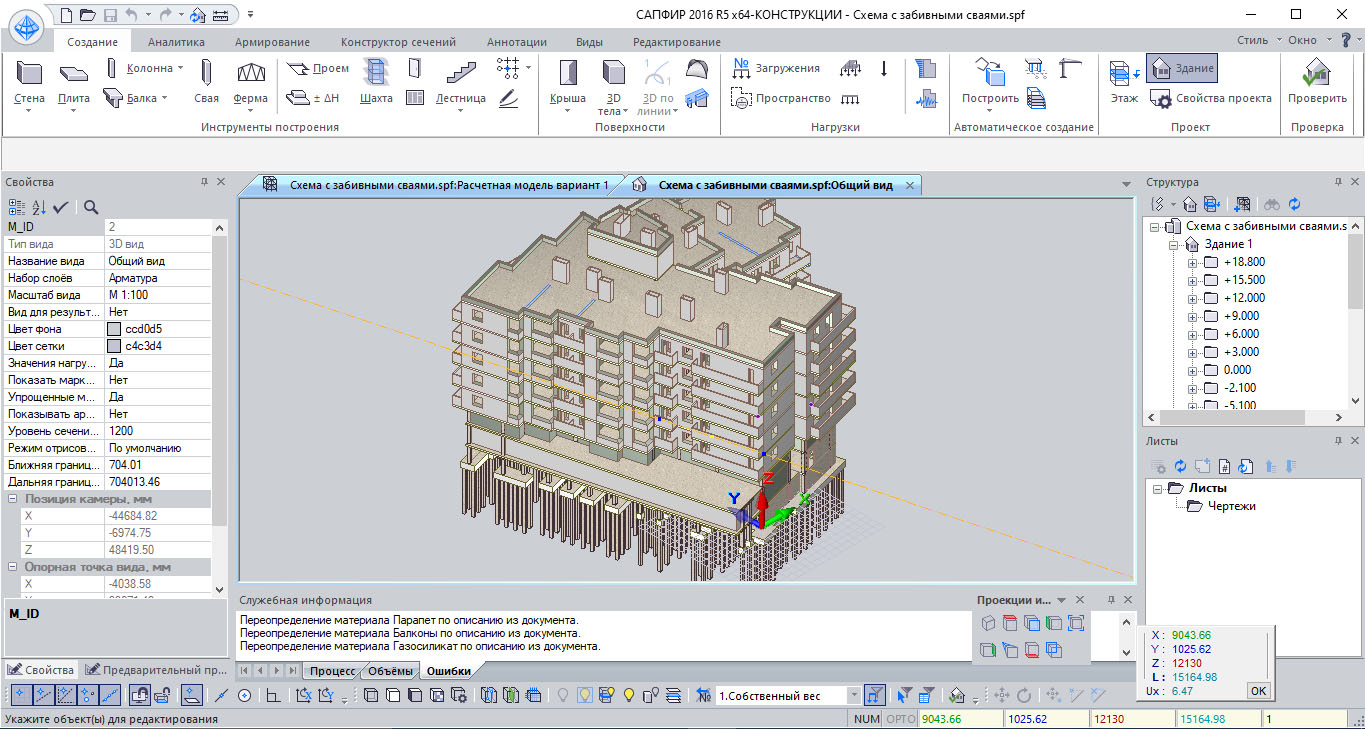Image resolution: width=1365 pixels, height=729 pixels.
Task: Switch to Предварительный просмотр panel tab
Action: [157, 670]
